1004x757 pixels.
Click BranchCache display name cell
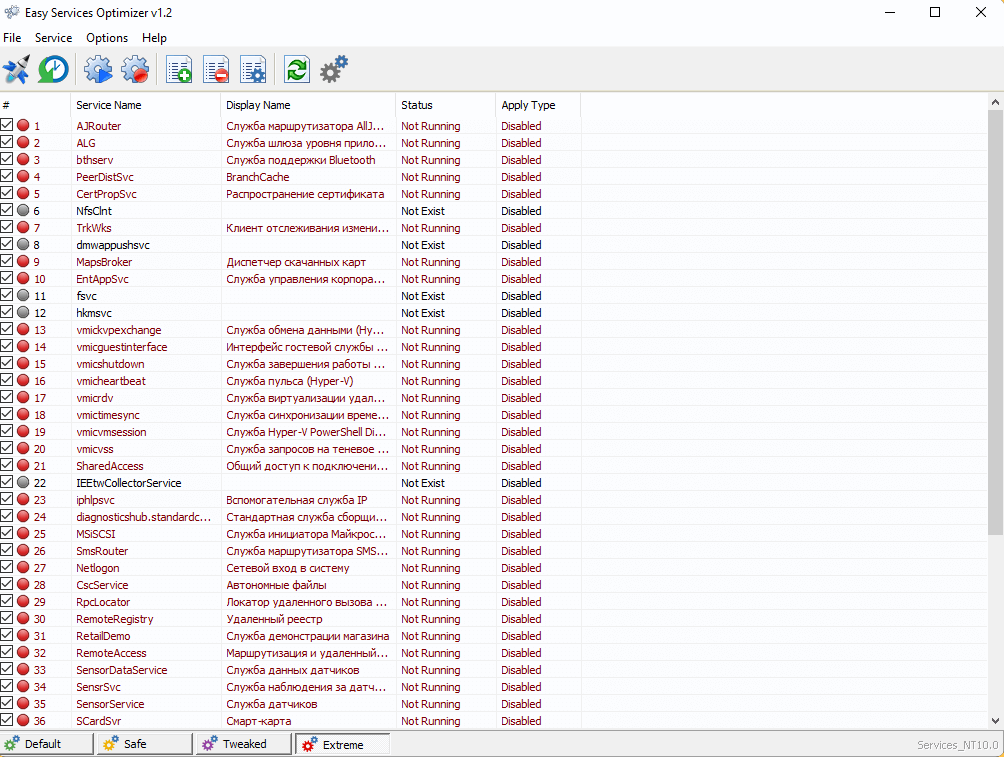257,177
